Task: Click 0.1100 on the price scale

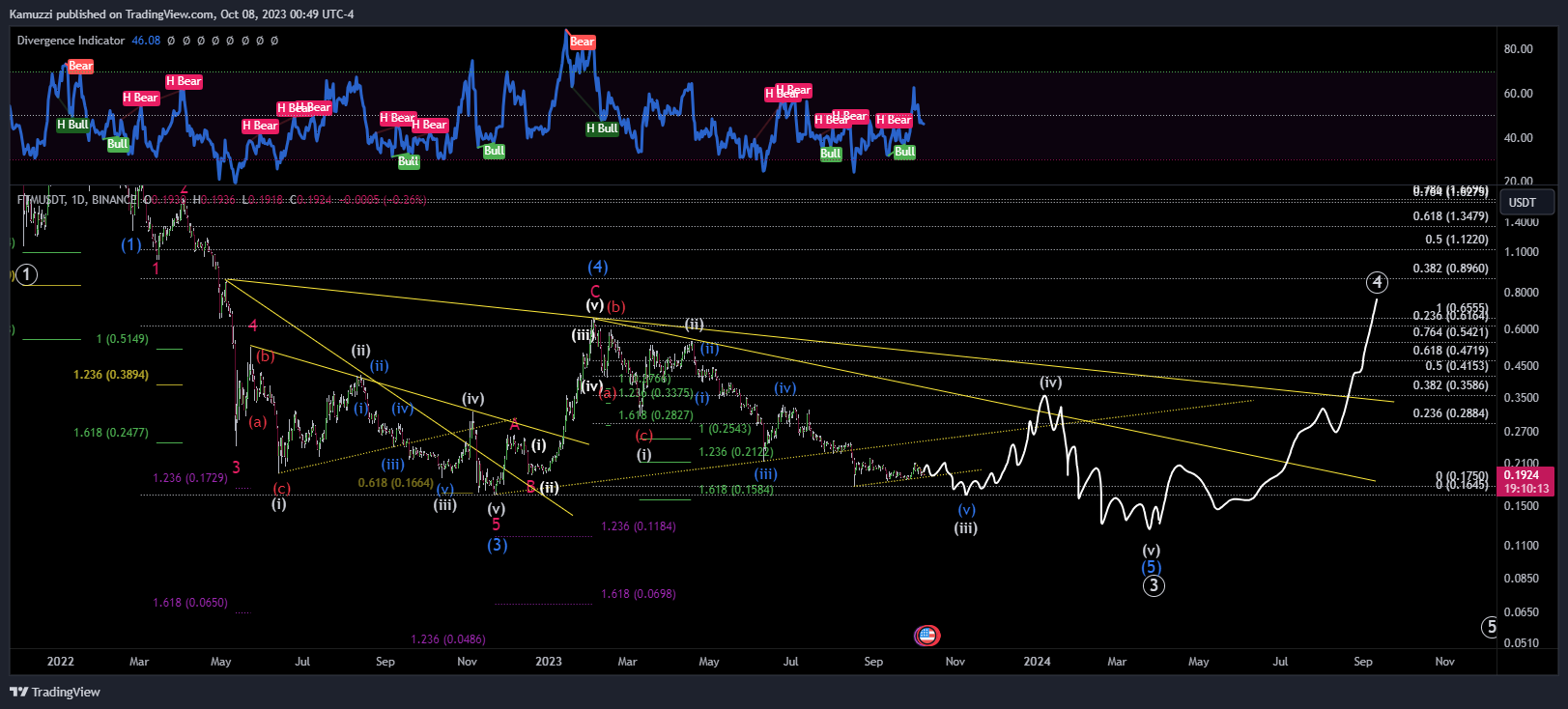Action: [x=1522, y=546]
